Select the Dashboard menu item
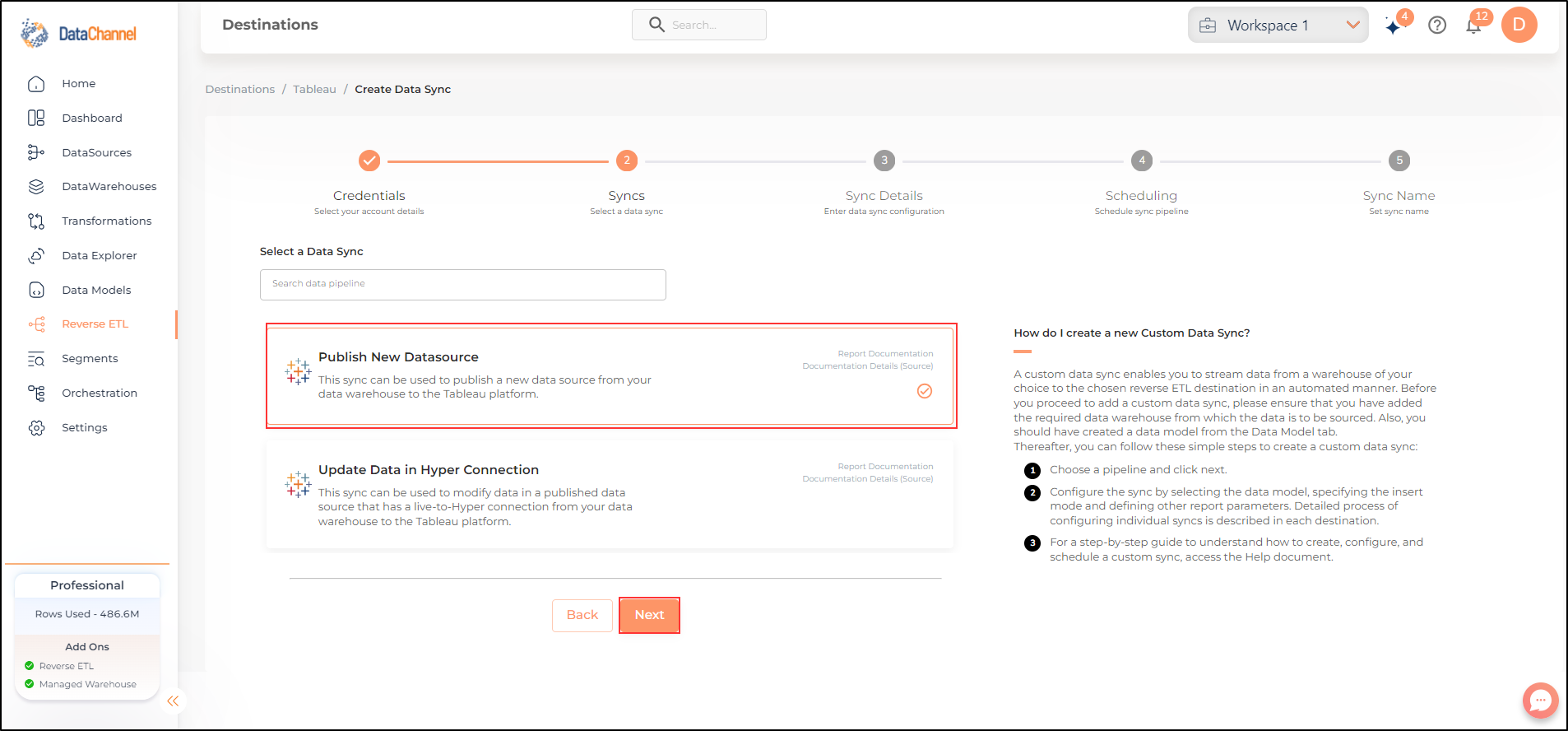Screen dimensions: 1568x731 click(92, 119)
